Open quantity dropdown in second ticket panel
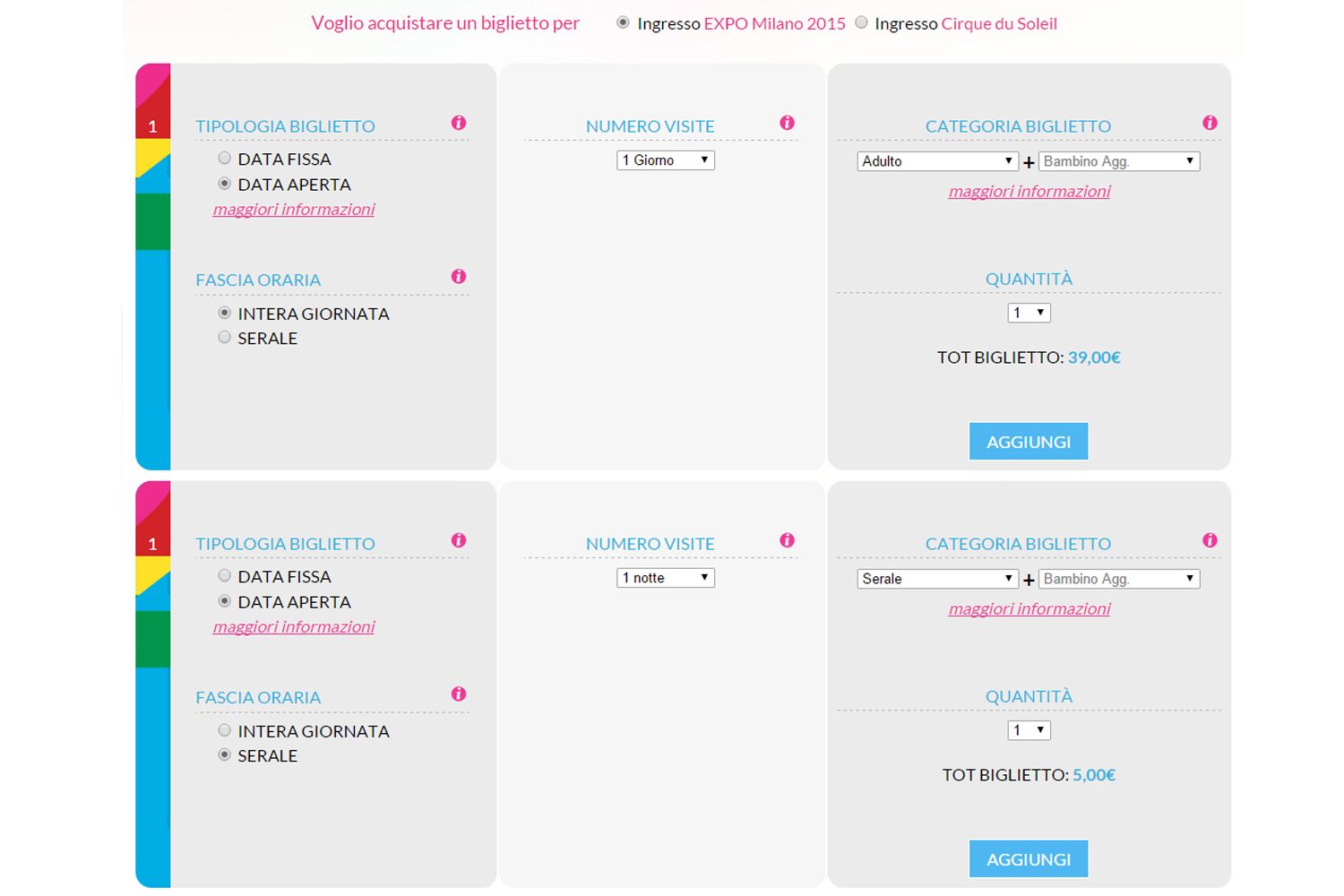Image resolution: width=1344 pixels, height=896 pixels. coord(1029,730)
